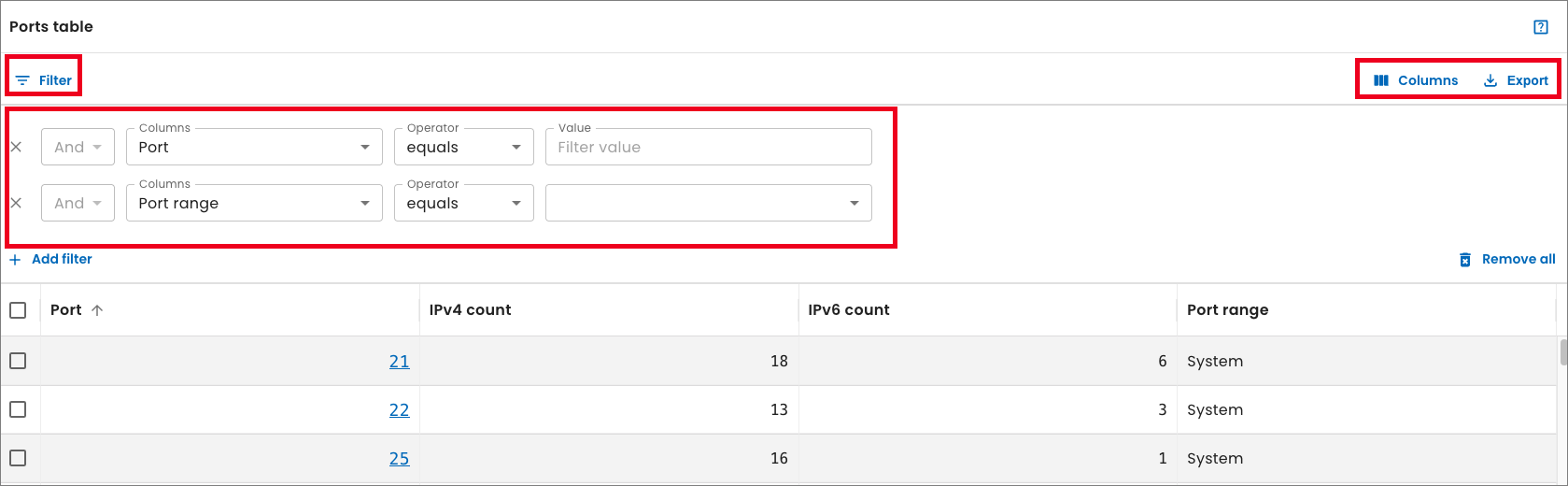This screenshot has height=486, width=1568.
Task: Open the empty value dropdown for Port range
Action: pyautogui.click(x=708, y=203)
